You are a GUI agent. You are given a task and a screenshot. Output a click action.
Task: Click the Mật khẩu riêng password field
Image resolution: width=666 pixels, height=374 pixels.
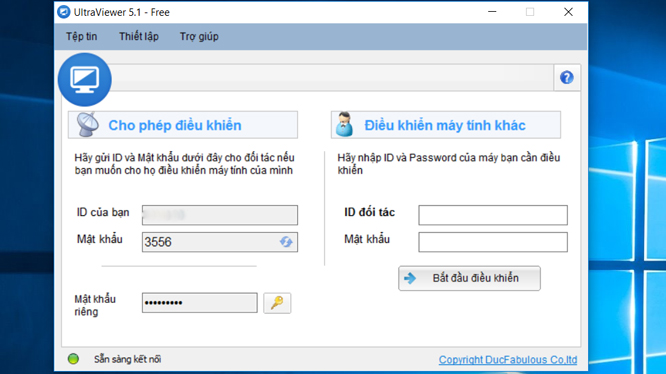point(200,303)
